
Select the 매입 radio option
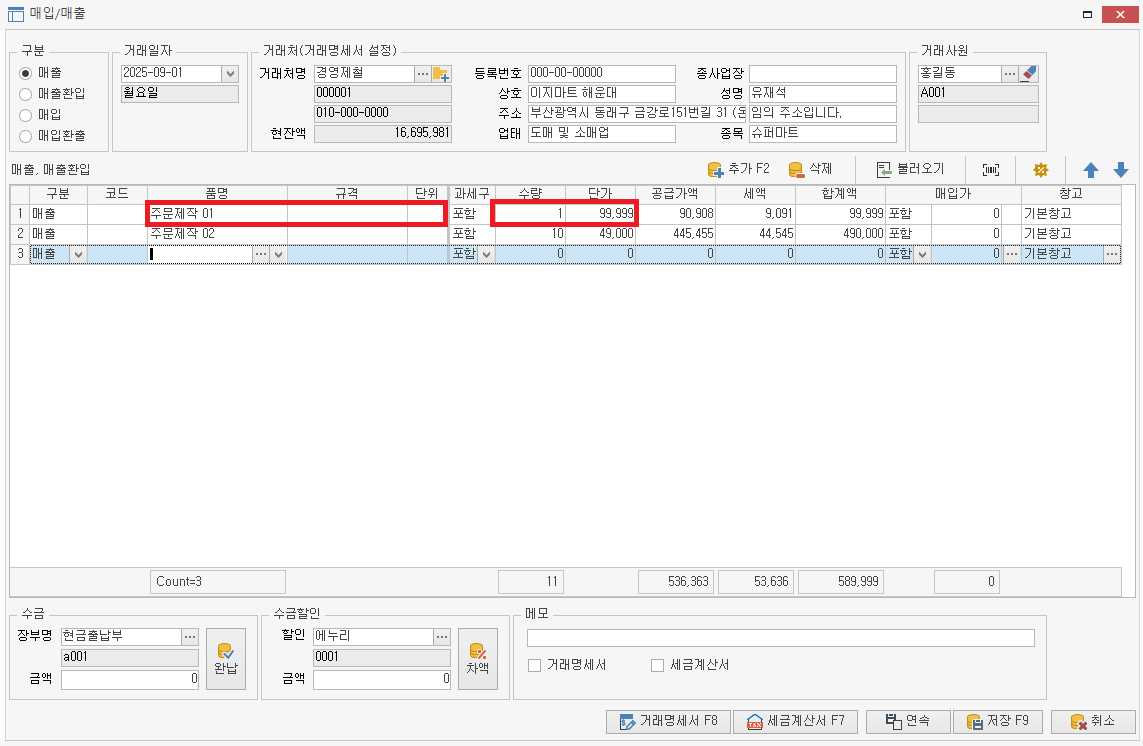click(26, 114)
